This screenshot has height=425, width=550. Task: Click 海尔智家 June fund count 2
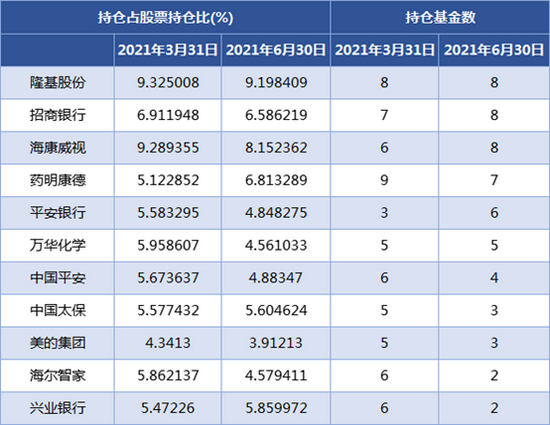click(x=494, y=376)
